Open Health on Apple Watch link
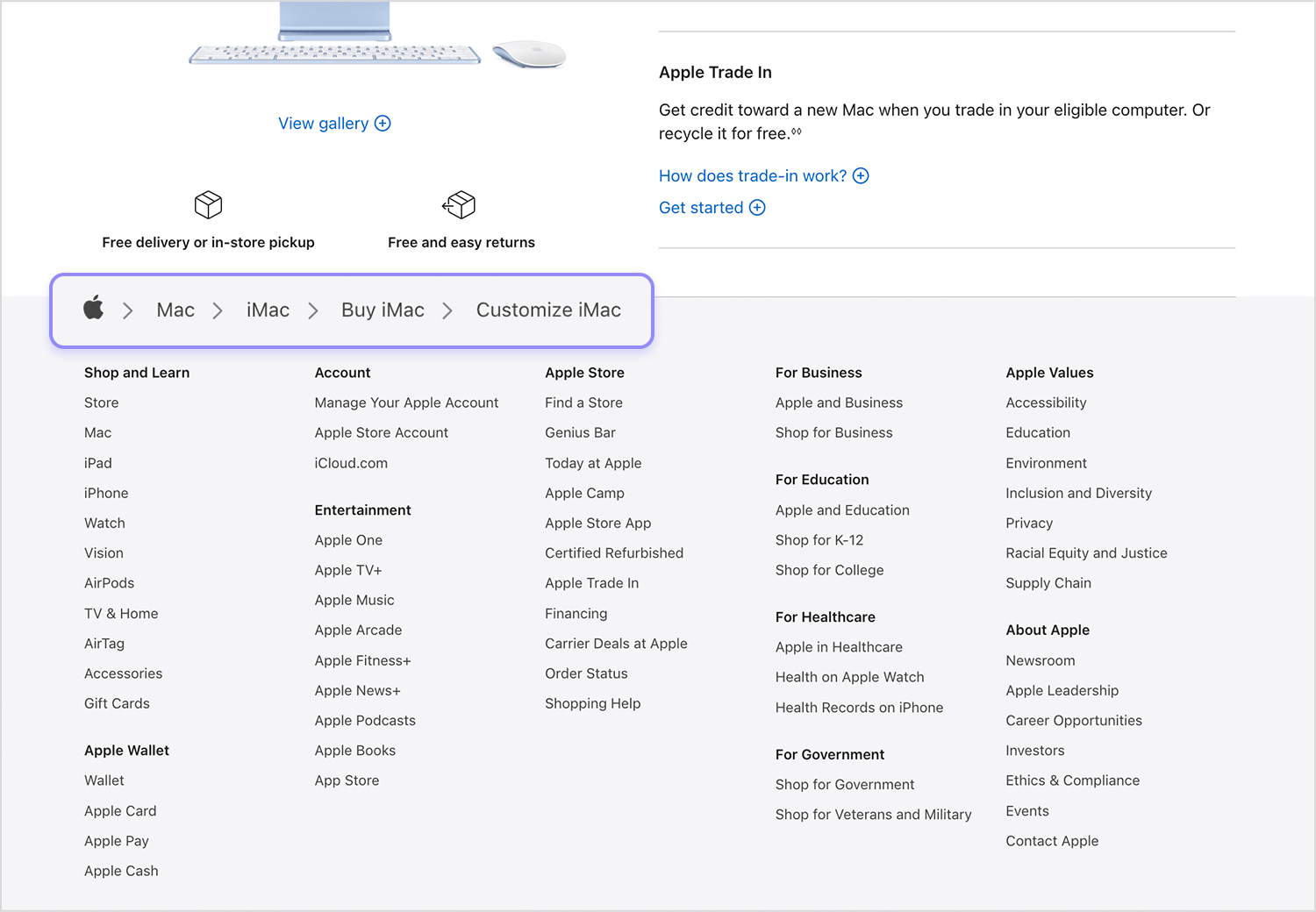The image size is (1316, 912). (x=849, y=677)
